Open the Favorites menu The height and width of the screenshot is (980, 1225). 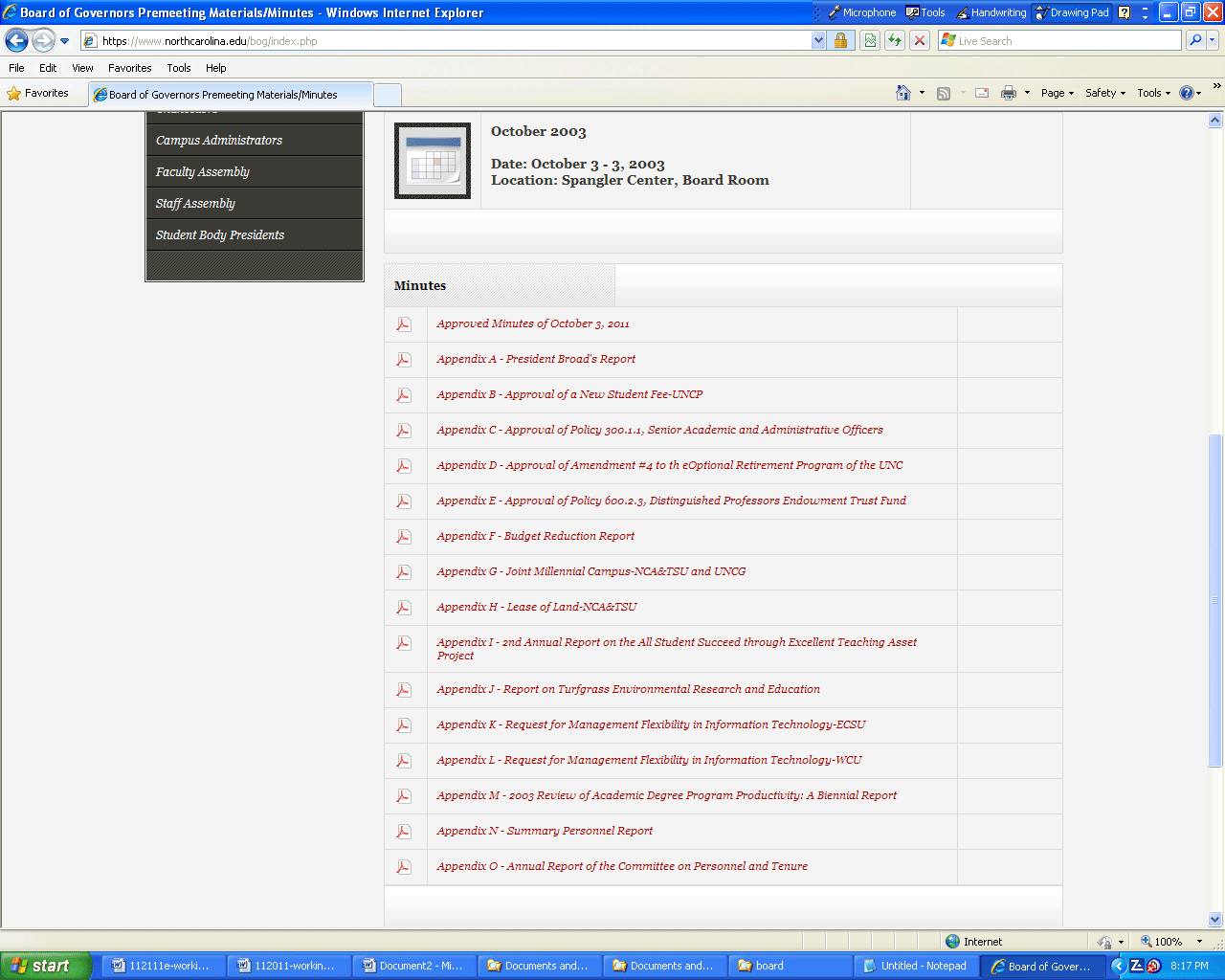click(x=129, y=68)
